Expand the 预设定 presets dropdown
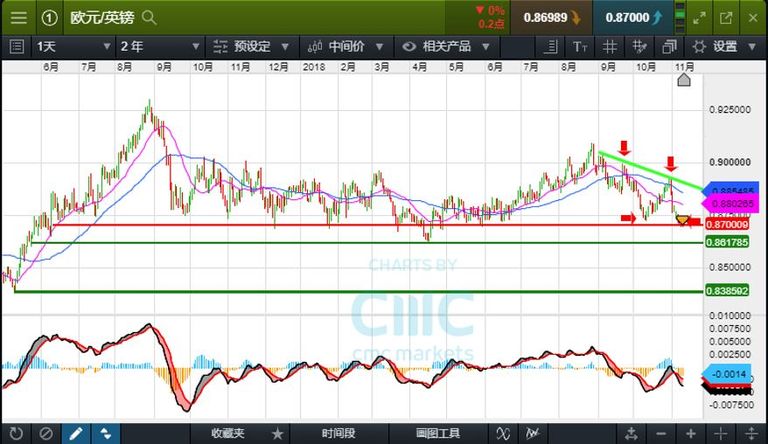 click(251, 47)
